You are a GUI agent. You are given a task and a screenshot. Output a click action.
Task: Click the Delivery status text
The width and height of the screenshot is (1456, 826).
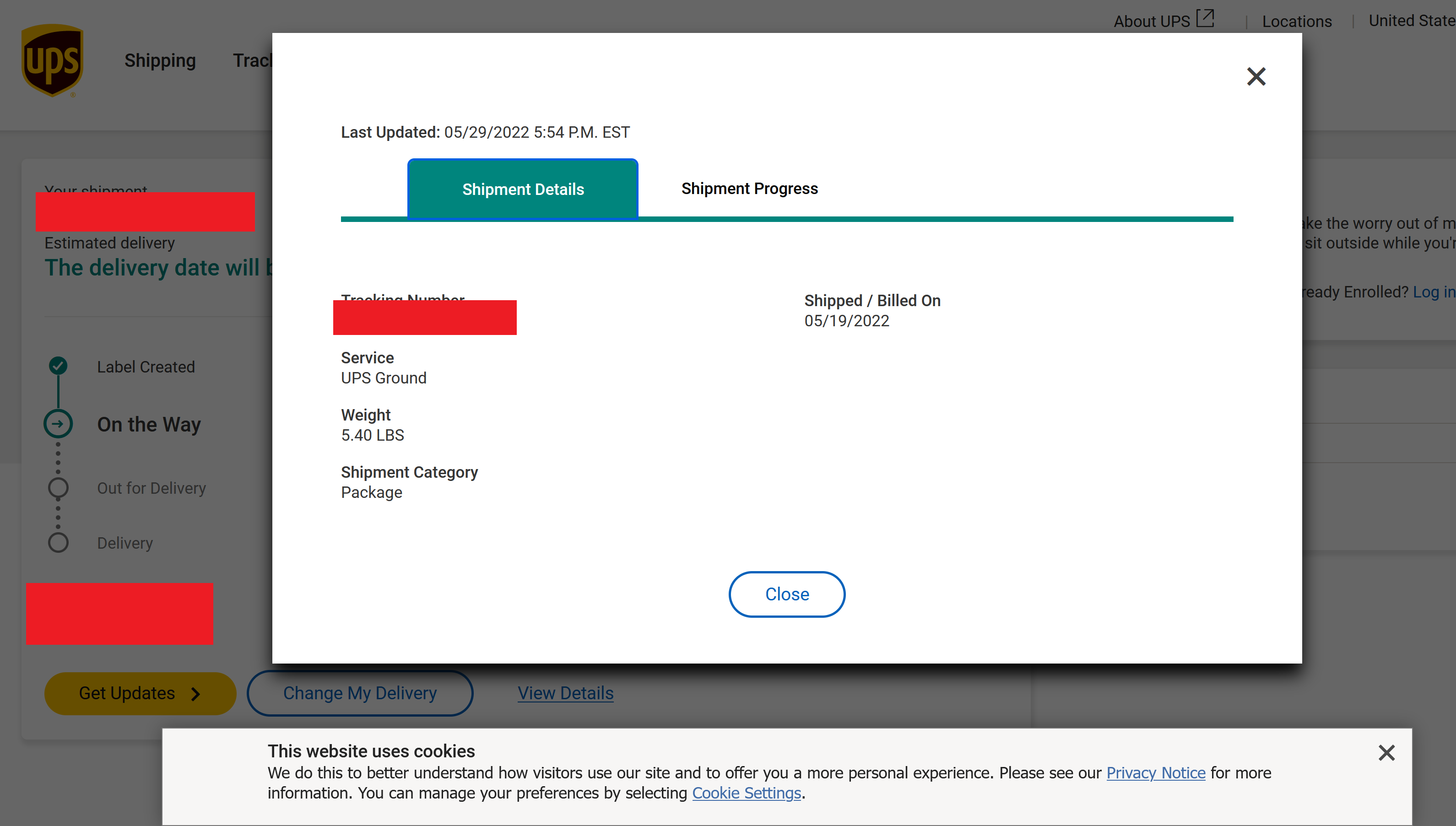[x=125, y=543]
